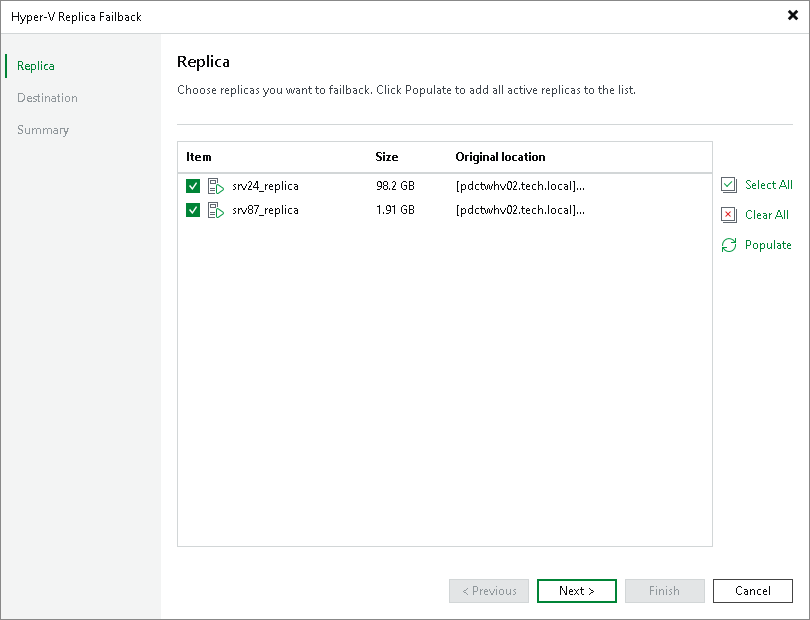Open the Replica wizard step
Image resolution: width=810 pixels, height=620 pixels.
[36, 66]
